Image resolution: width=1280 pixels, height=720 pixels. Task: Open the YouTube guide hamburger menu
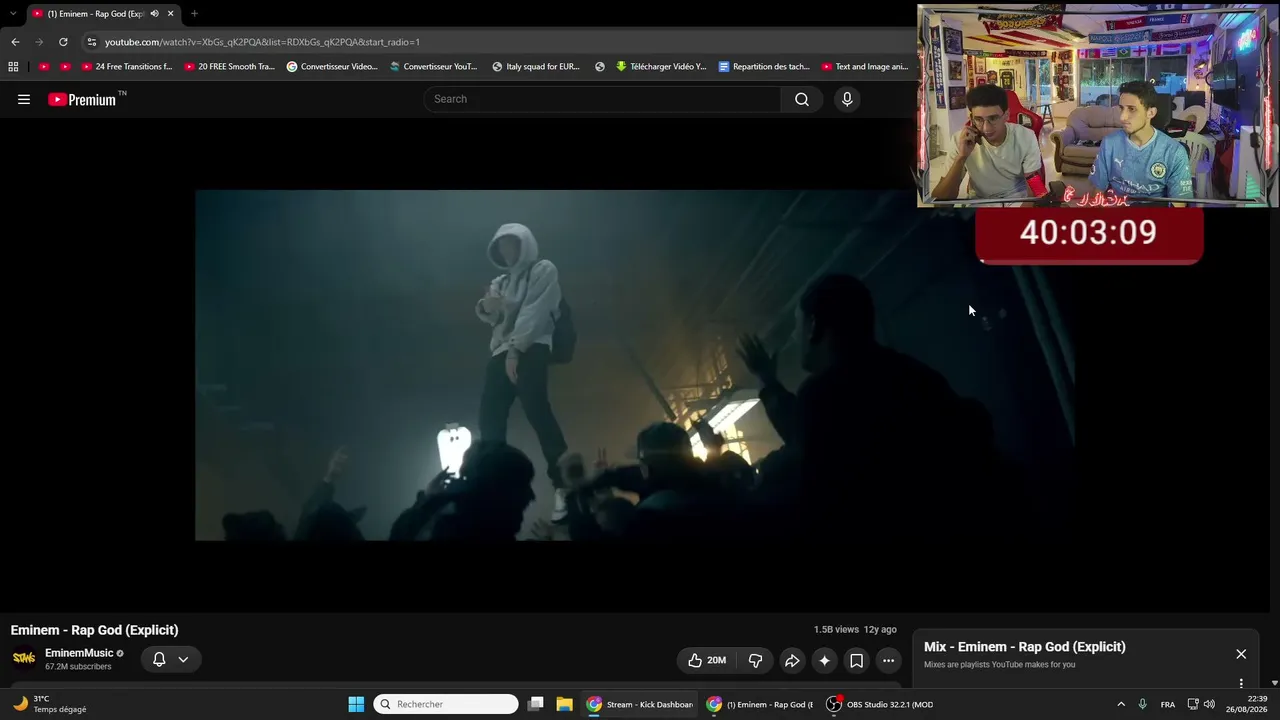coord(24,99)
